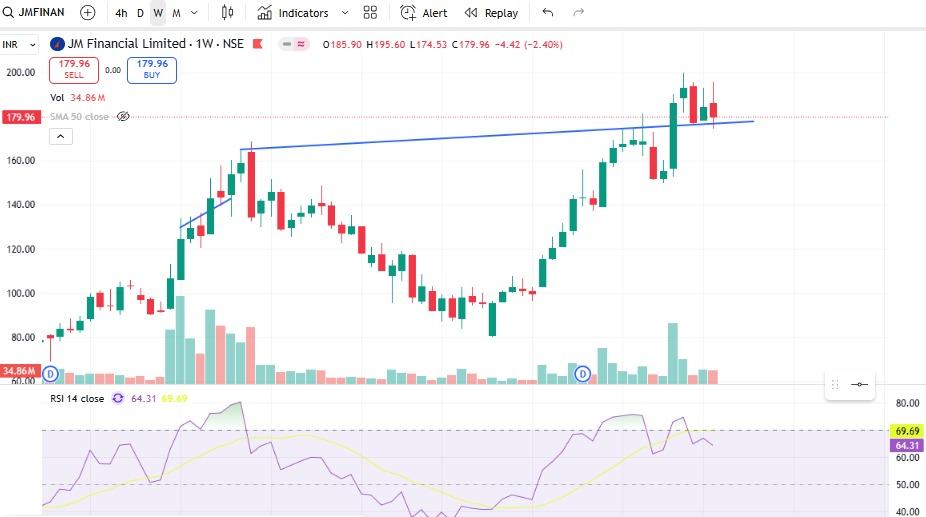Redo chart action
This screenshot has width=926, height=517.
tap(578, 12)
